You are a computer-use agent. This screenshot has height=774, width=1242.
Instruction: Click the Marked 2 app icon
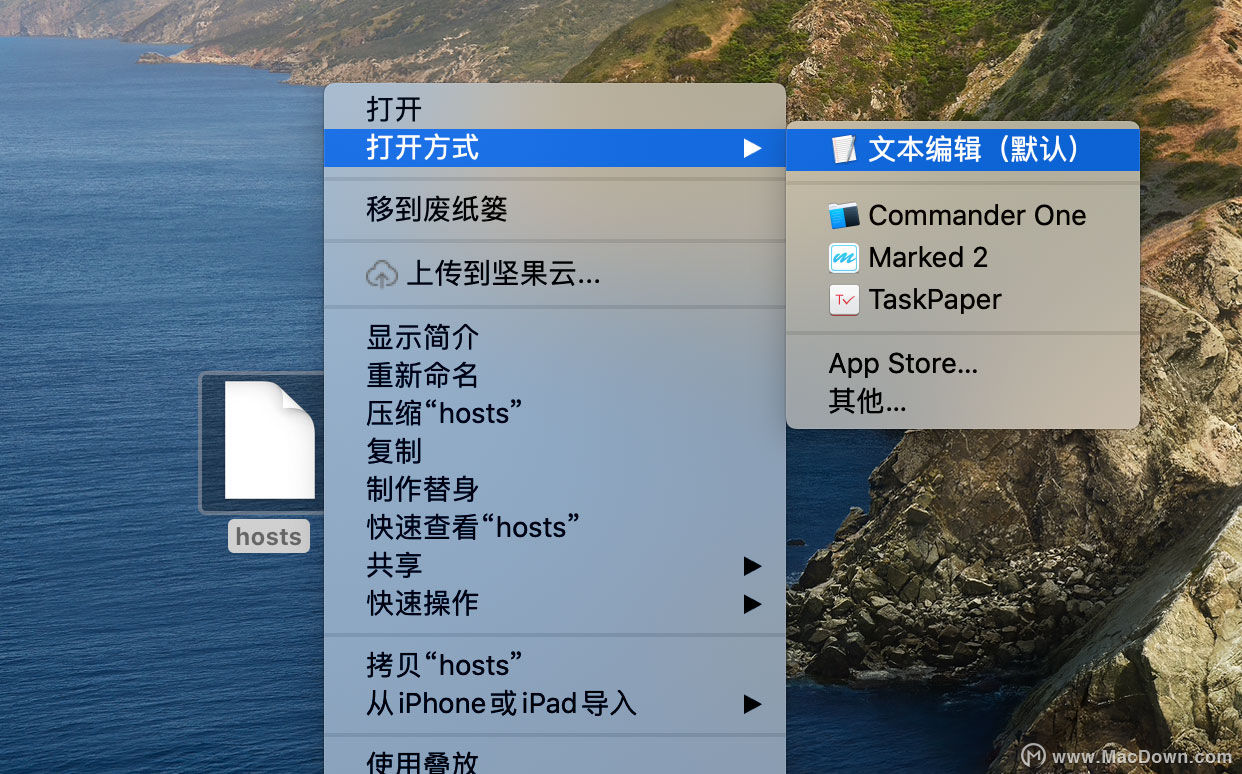(845, 257)
